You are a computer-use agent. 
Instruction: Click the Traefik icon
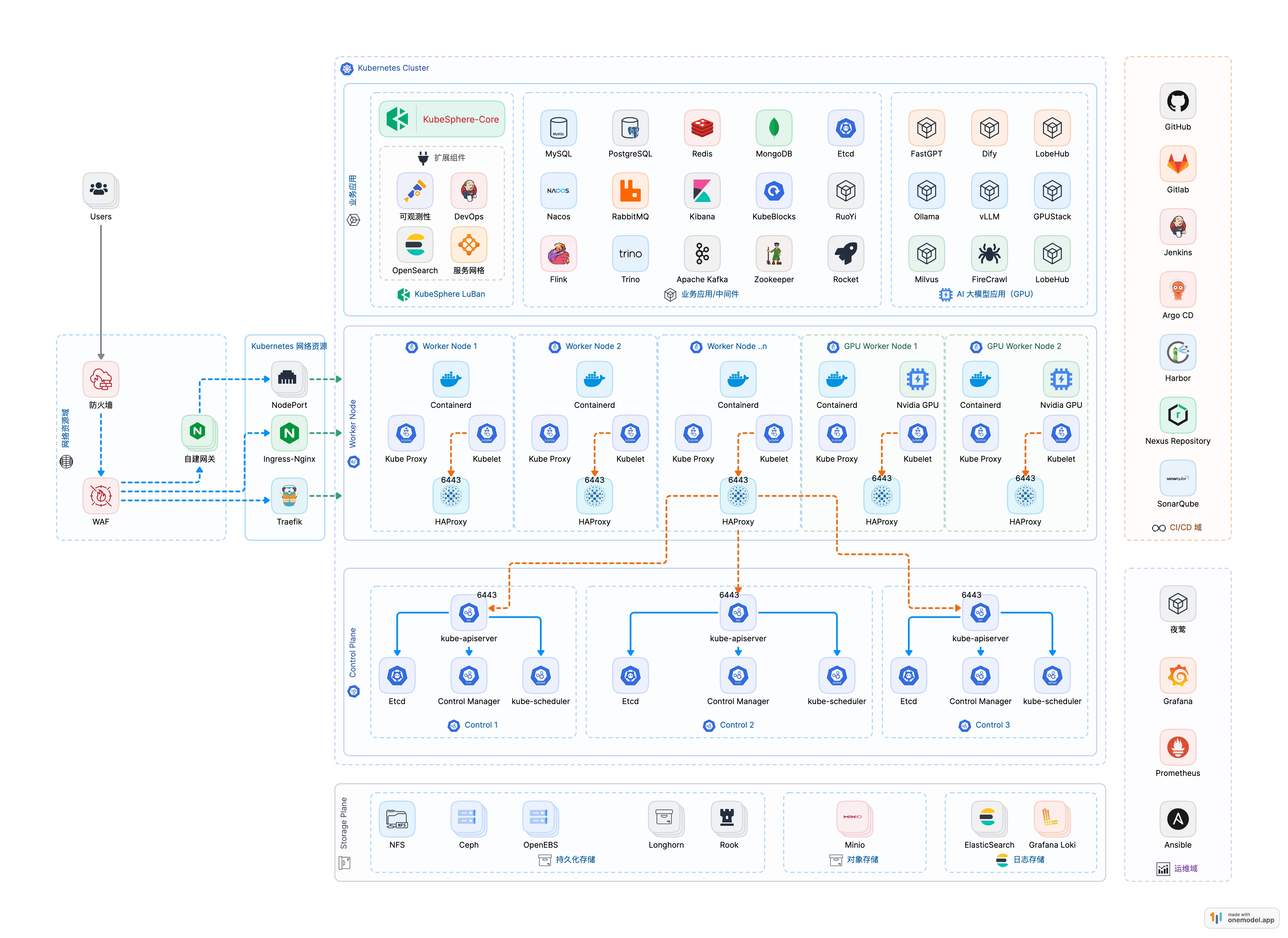coord(289,496)
